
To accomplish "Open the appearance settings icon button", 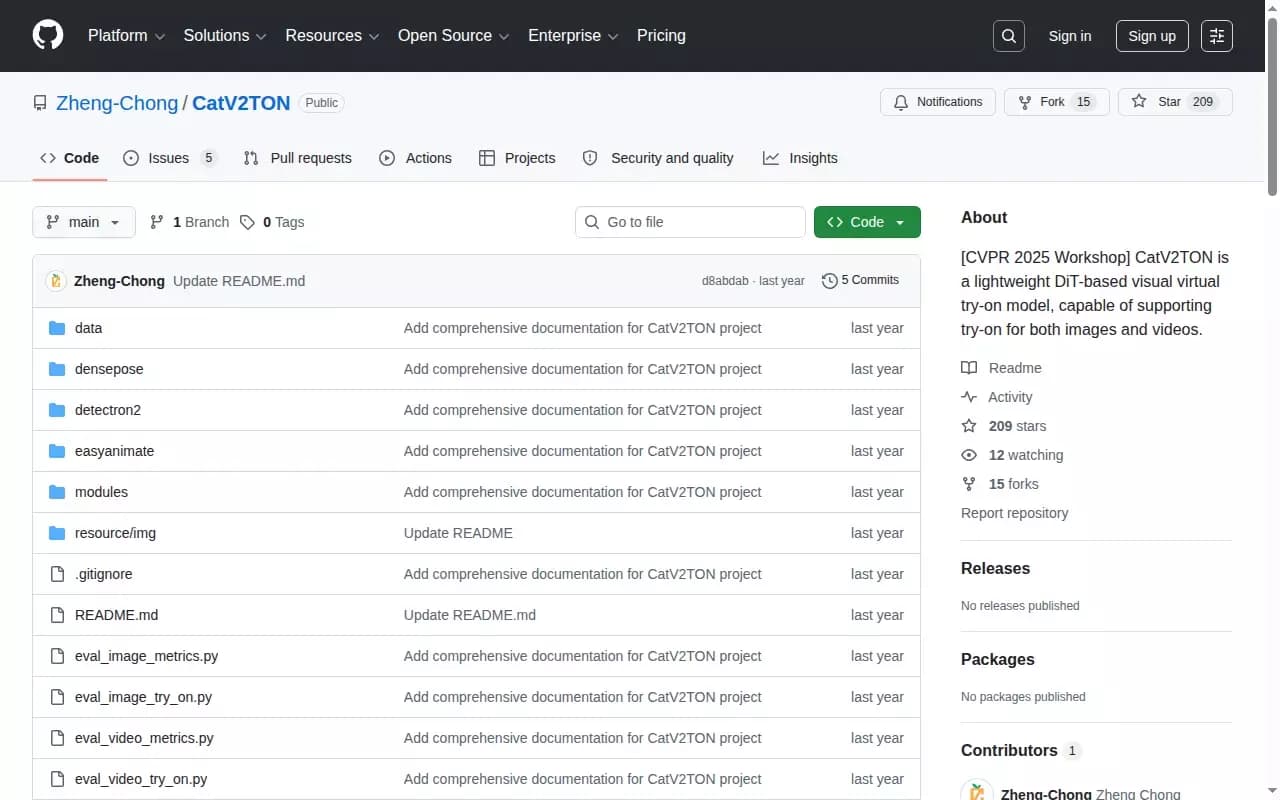I will 1217,36.
